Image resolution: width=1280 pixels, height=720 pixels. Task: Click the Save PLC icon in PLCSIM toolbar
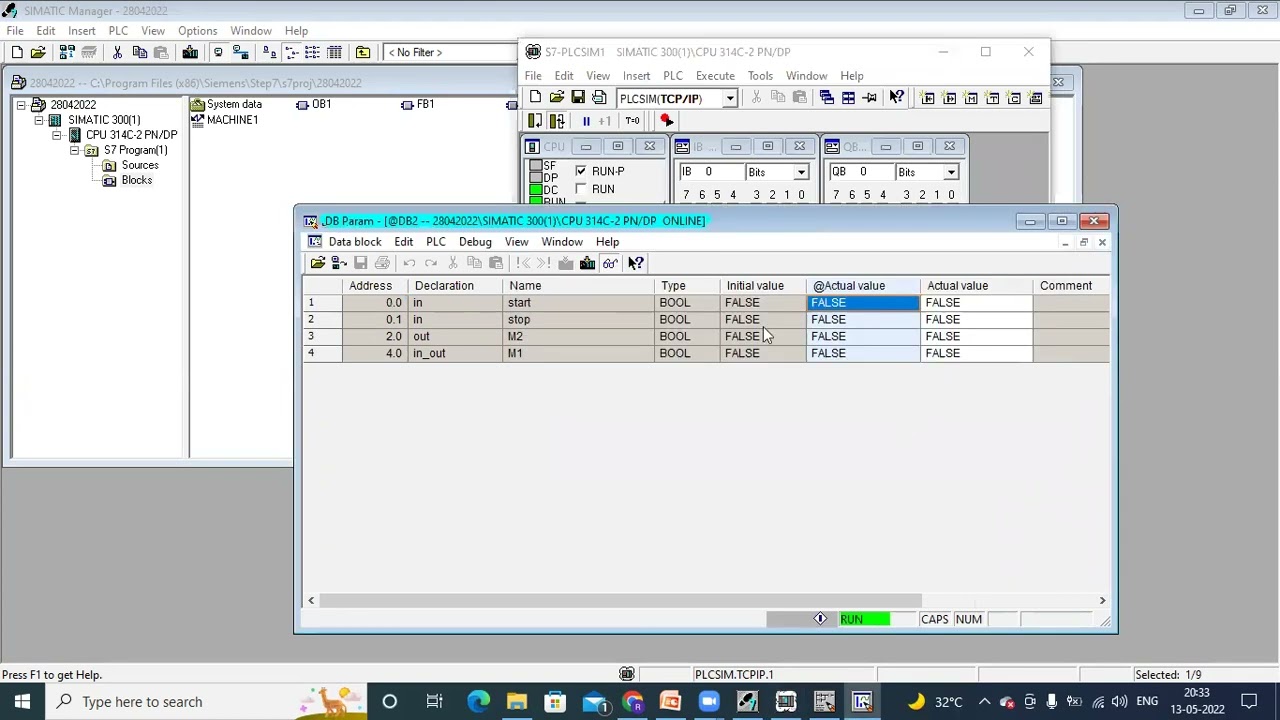pyautogui.click(x=577, y=98)
